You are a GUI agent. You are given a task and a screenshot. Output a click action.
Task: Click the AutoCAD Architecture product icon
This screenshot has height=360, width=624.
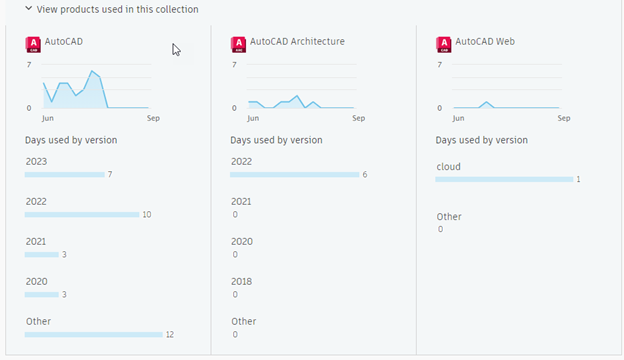tap(238, 45)
